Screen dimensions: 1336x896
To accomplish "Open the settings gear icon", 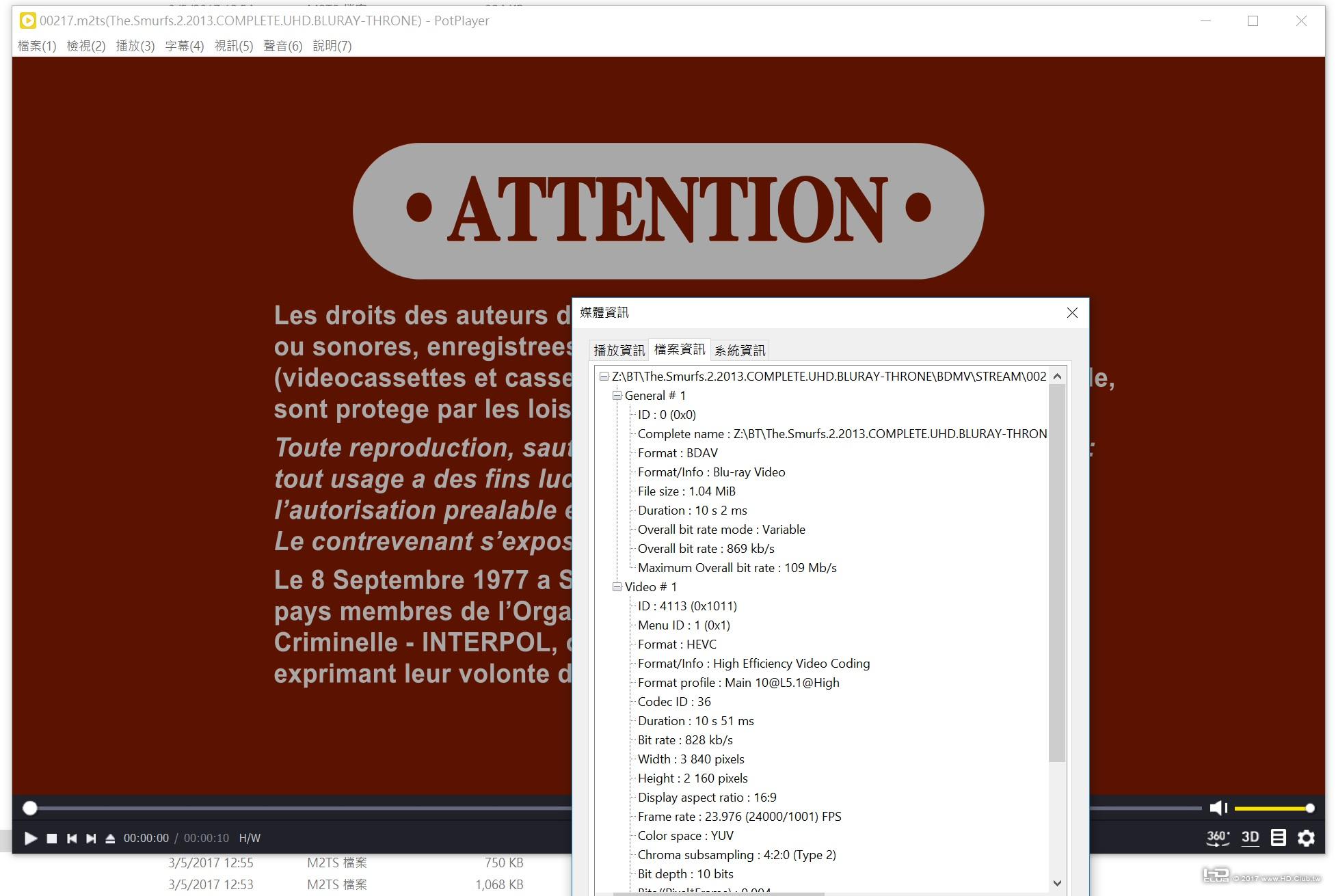I will 1306,838.
